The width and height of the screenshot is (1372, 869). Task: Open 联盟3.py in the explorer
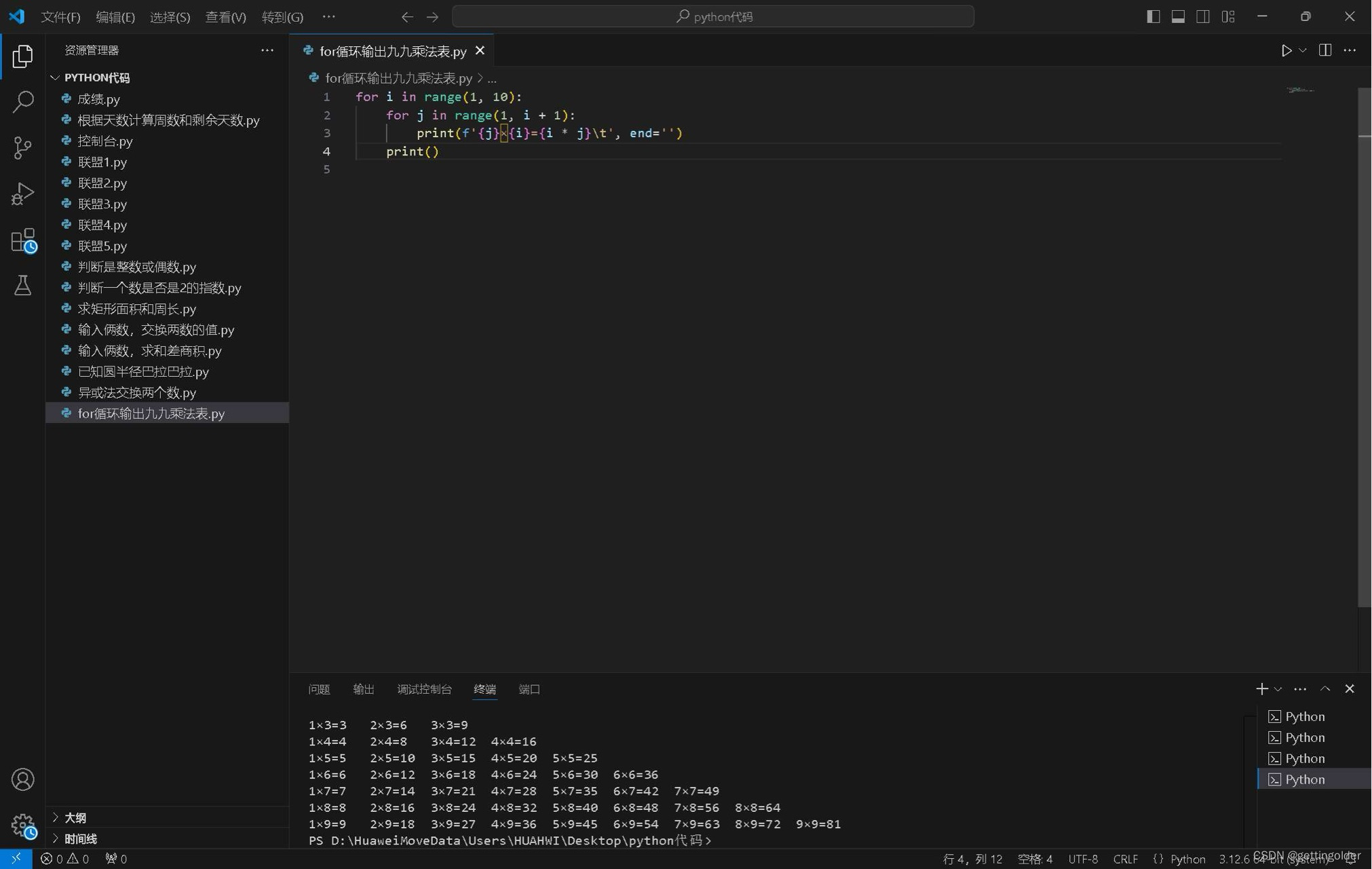click(x=102, y=204)
